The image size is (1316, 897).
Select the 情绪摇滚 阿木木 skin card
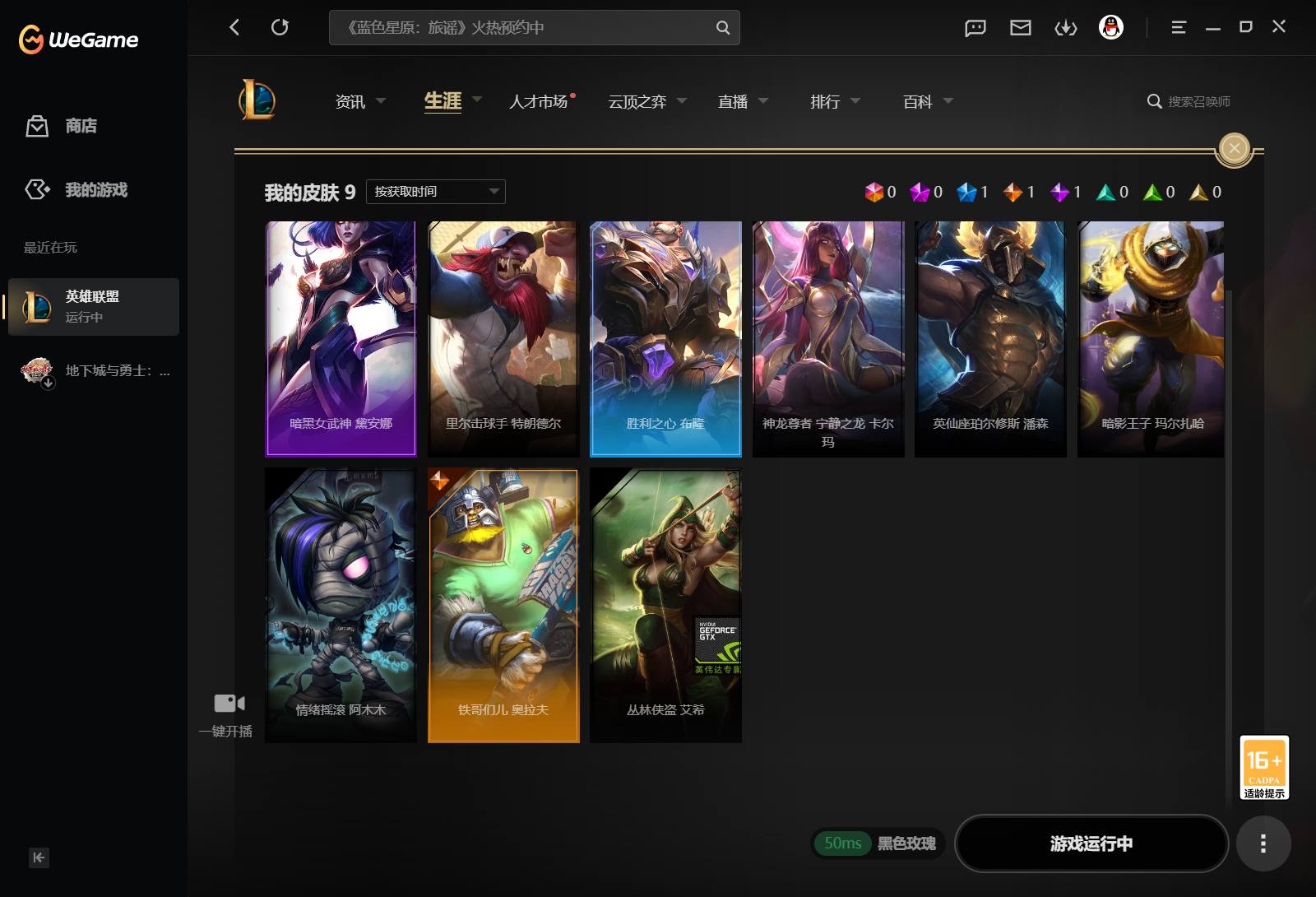tap(341, 606)
